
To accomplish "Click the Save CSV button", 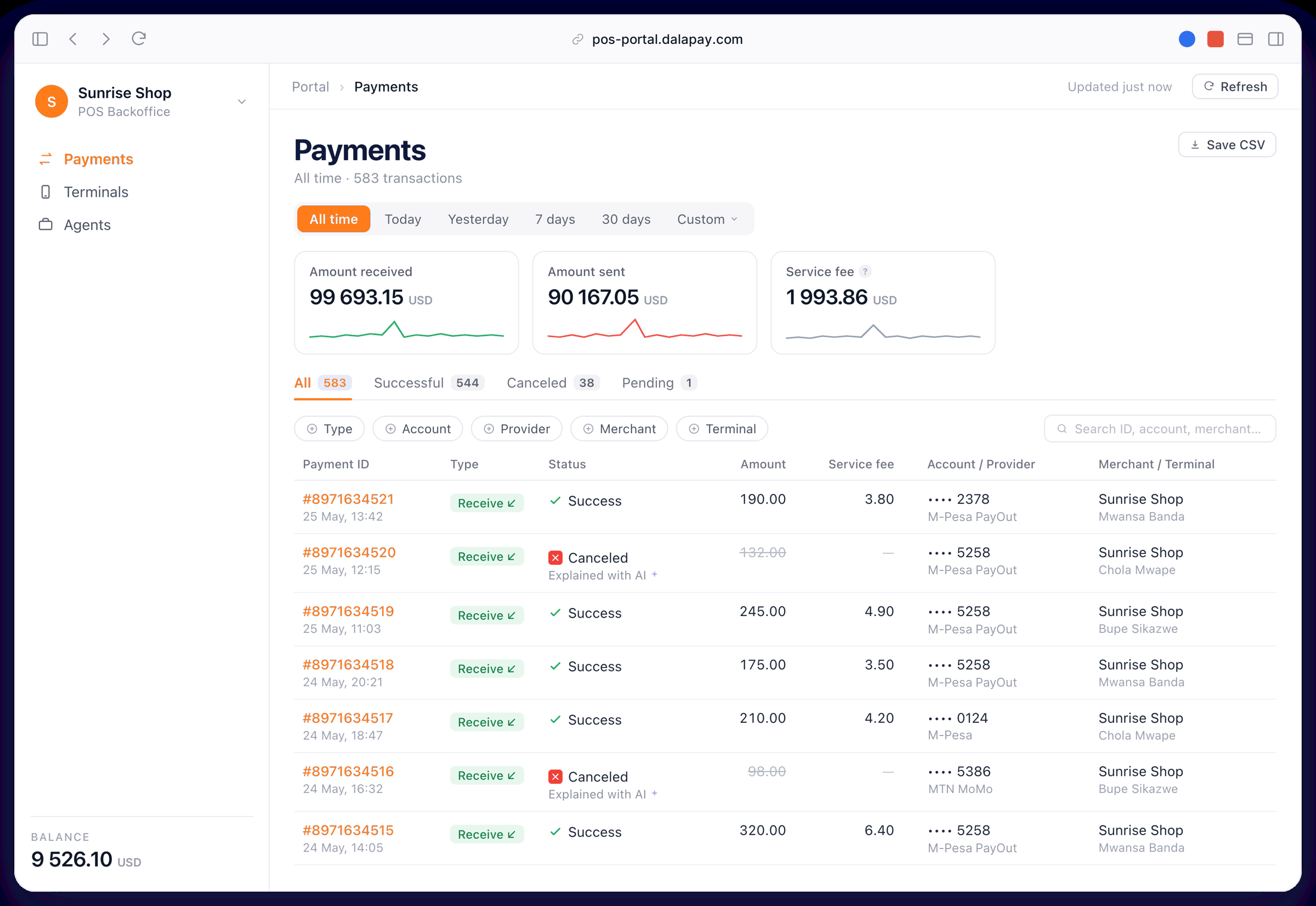I will [x=1227, y=145].
